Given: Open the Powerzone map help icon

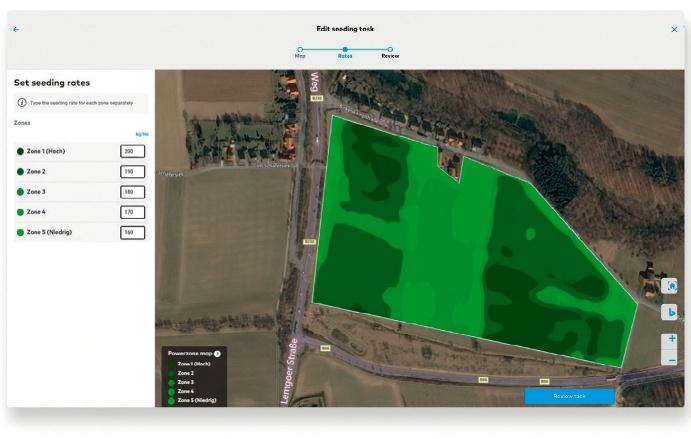Looking at the screenshot, I should pyautogui.click(x=217, y=353).
